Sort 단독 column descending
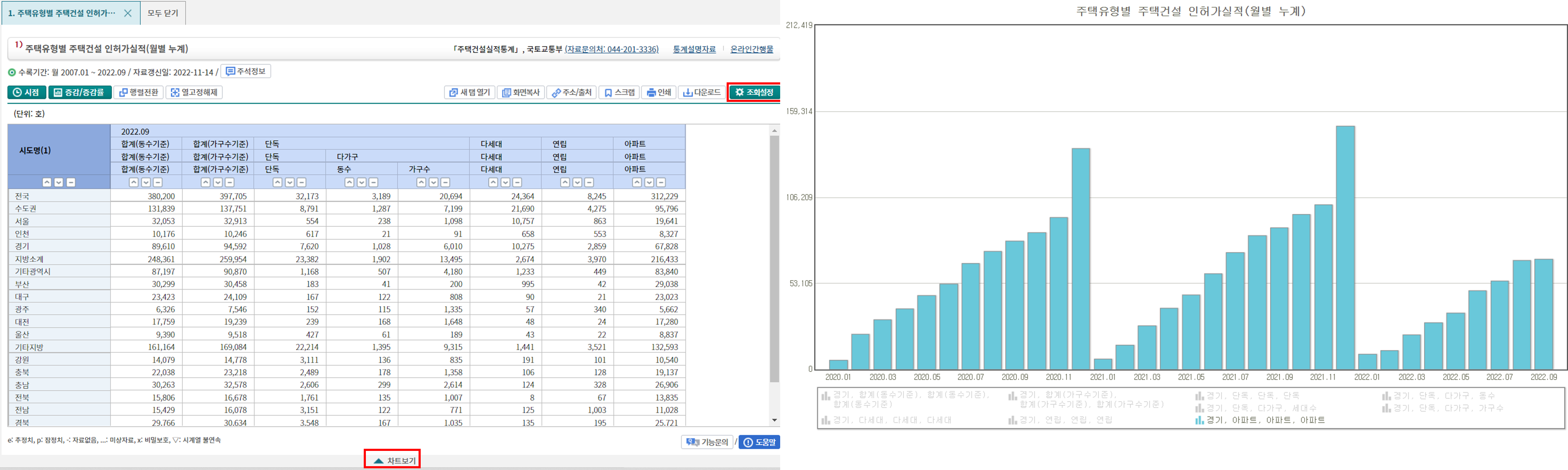This screenshot has width=1568, height=470. (290, 183)
